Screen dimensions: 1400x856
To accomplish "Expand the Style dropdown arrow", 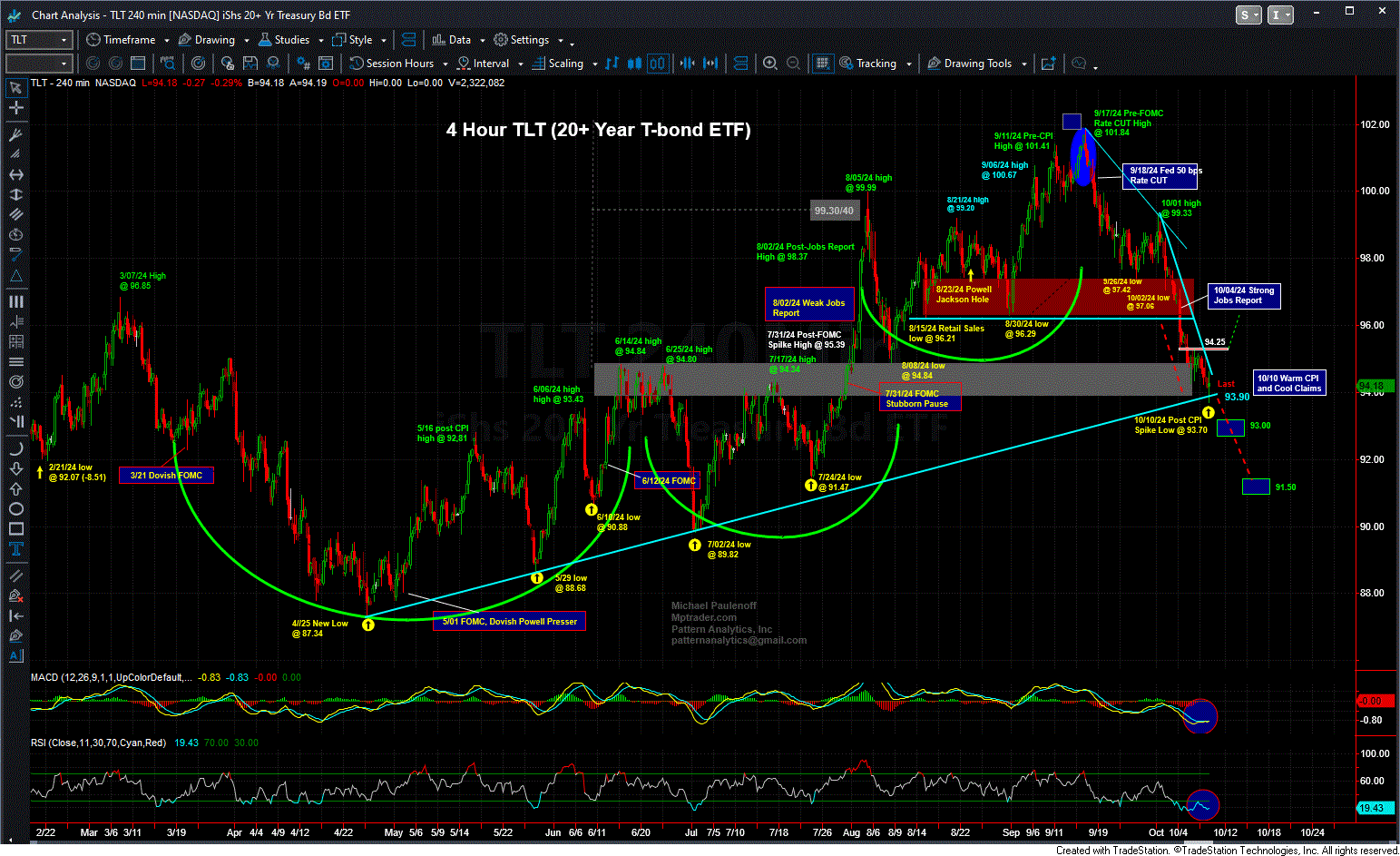I will (x=384, y=40).
